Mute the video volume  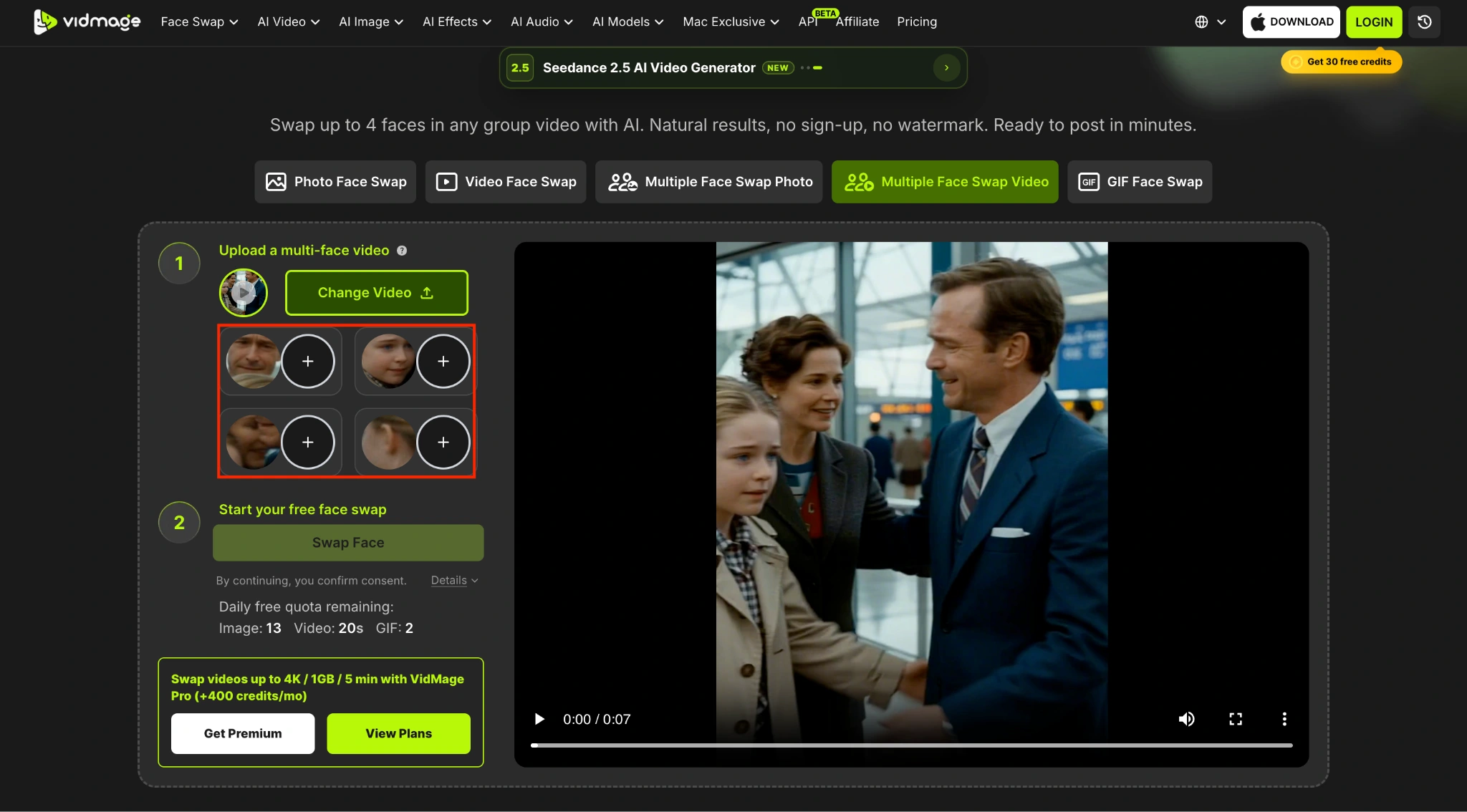click(x=1186, y=719)
